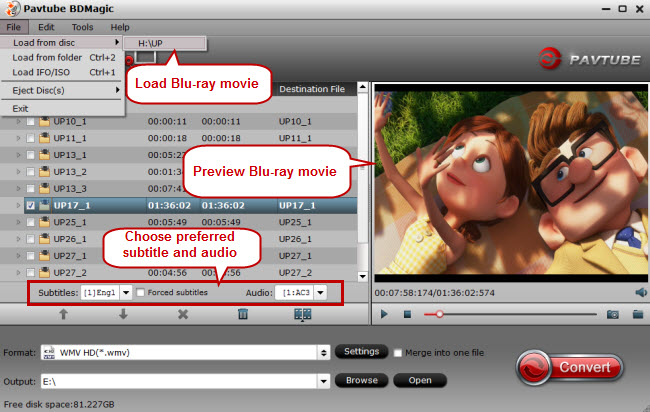Expand the UP11_1 row arrow
The height and width of the screenshot is (412, 650).
[18, 138]
